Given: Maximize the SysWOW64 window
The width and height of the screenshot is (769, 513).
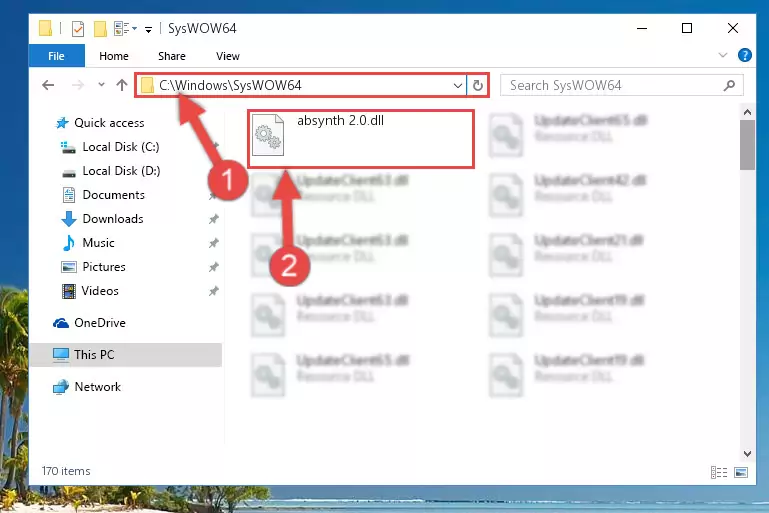Looking at the screenshot, I should tap(687, 28).
